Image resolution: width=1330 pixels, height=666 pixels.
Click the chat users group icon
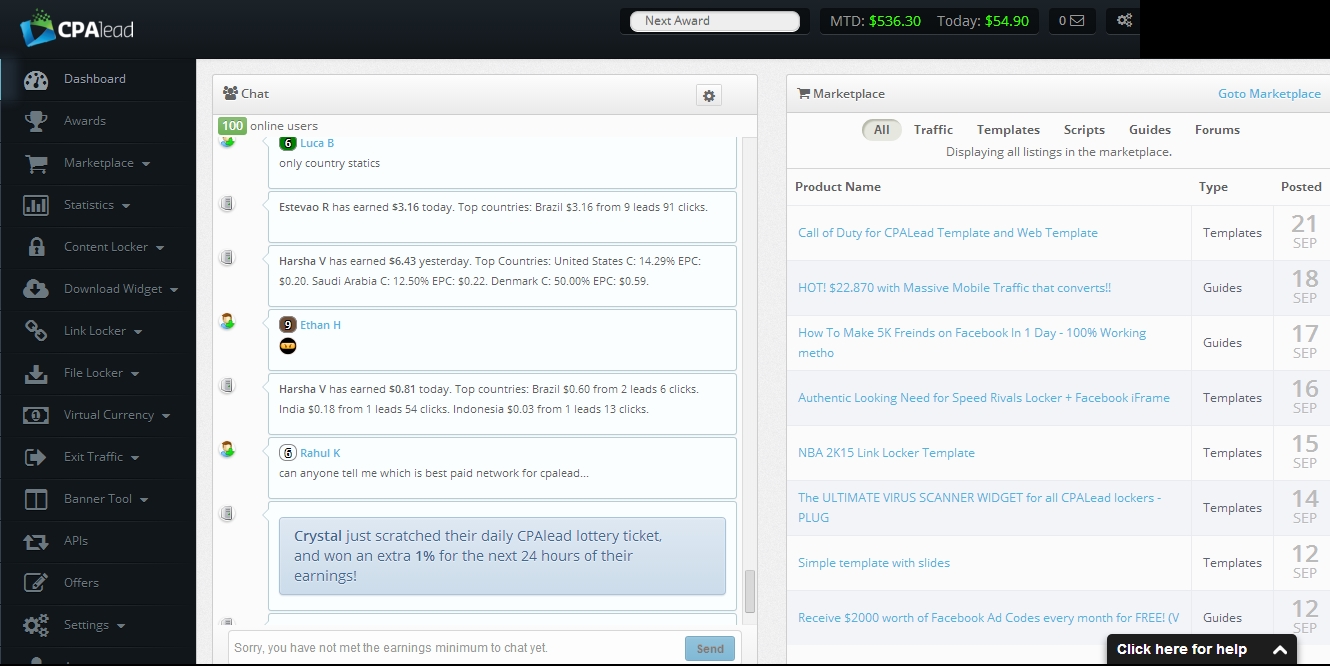230,93
